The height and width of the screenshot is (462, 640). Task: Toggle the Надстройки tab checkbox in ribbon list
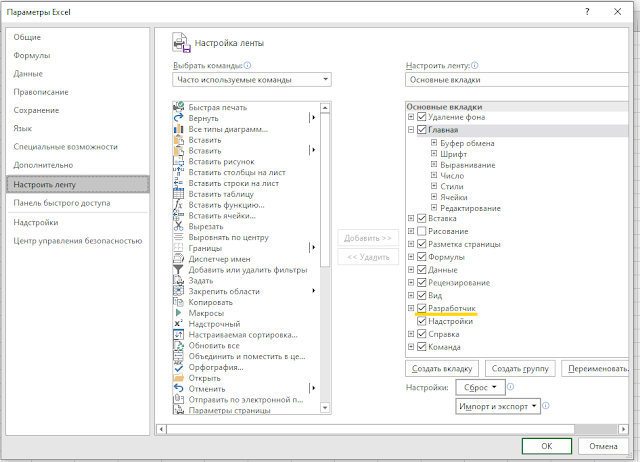[x=422, y=321]
